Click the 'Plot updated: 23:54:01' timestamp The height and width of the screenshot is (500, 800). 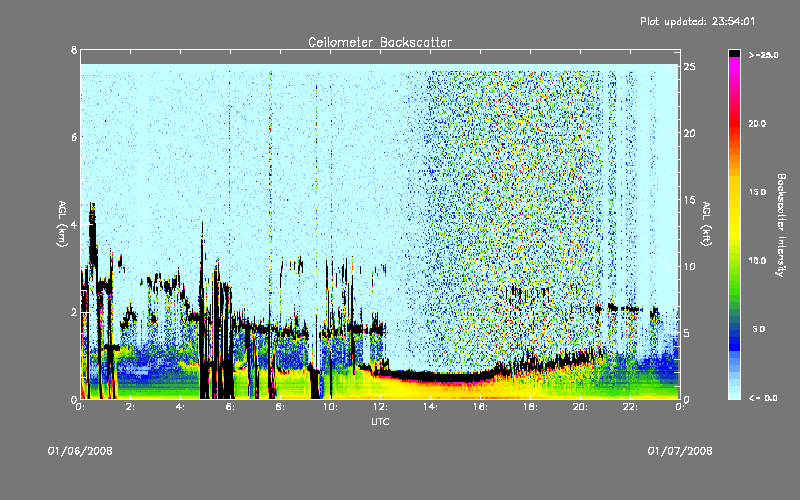pyautogui.click(x=697, y=21)
